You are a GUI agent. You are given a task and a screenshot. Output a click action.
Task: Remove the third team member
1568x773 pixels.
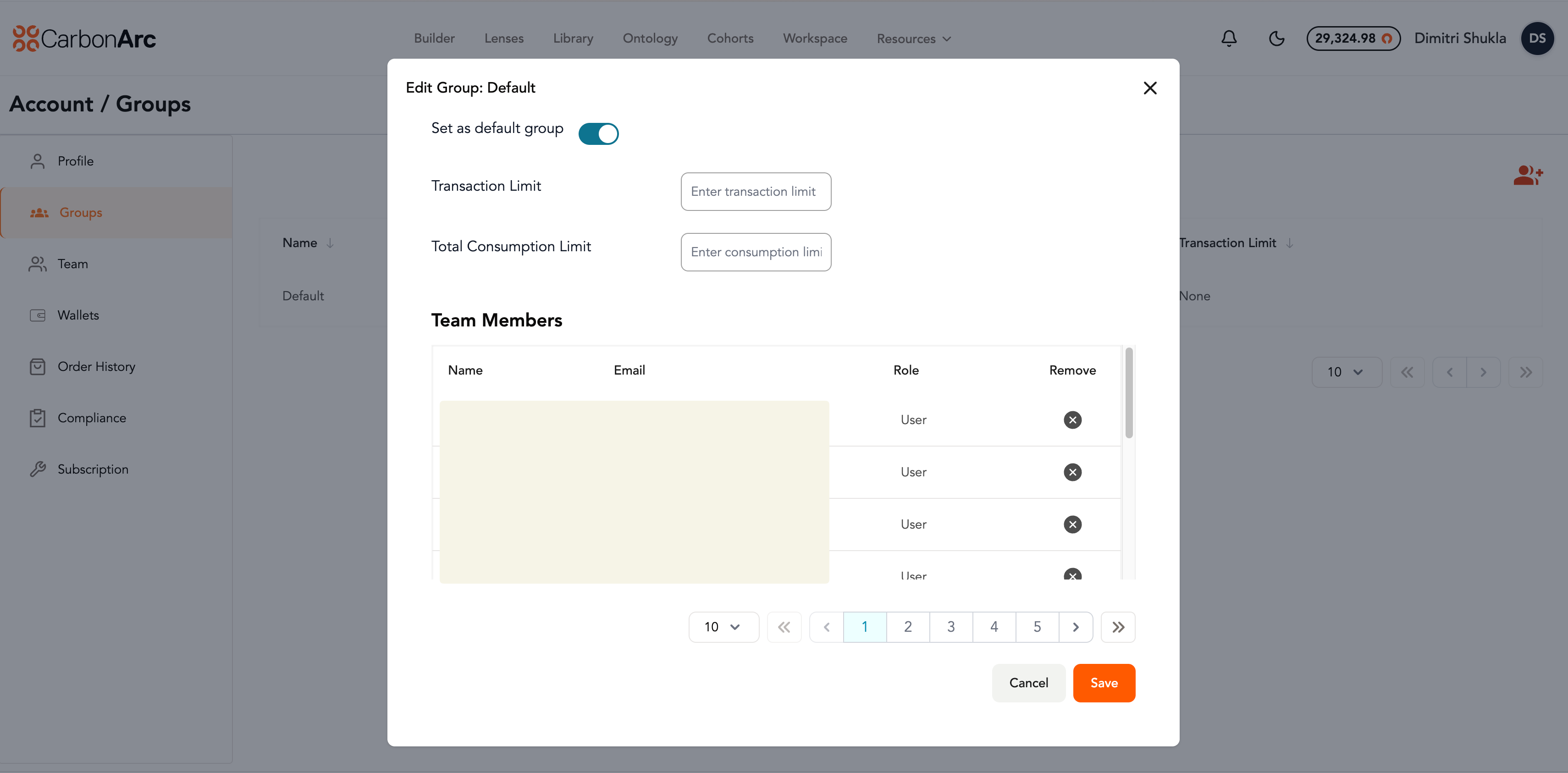(x=1072, y=525)
